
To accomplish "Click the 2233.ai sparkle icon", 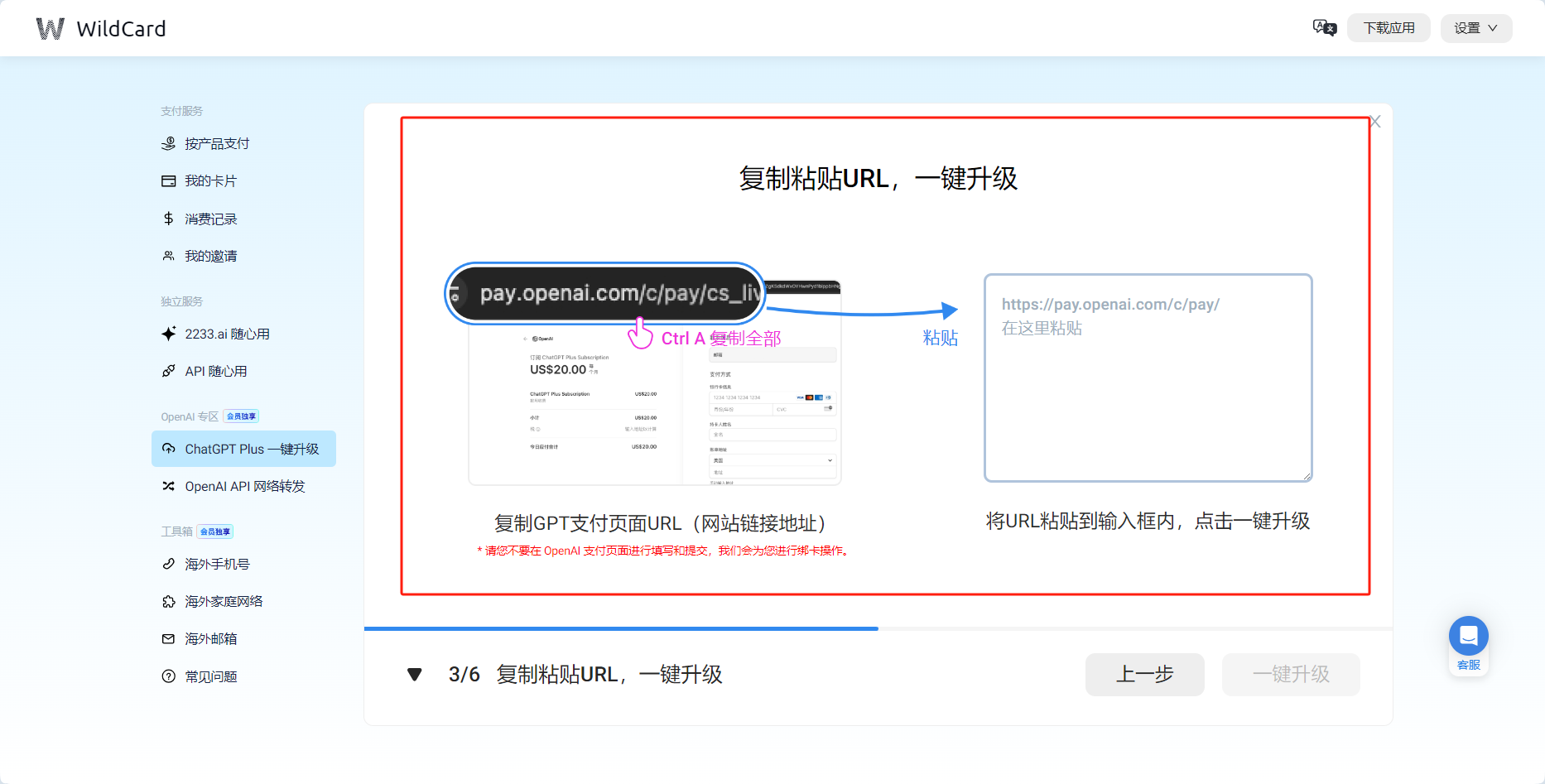I will [169, 334].
